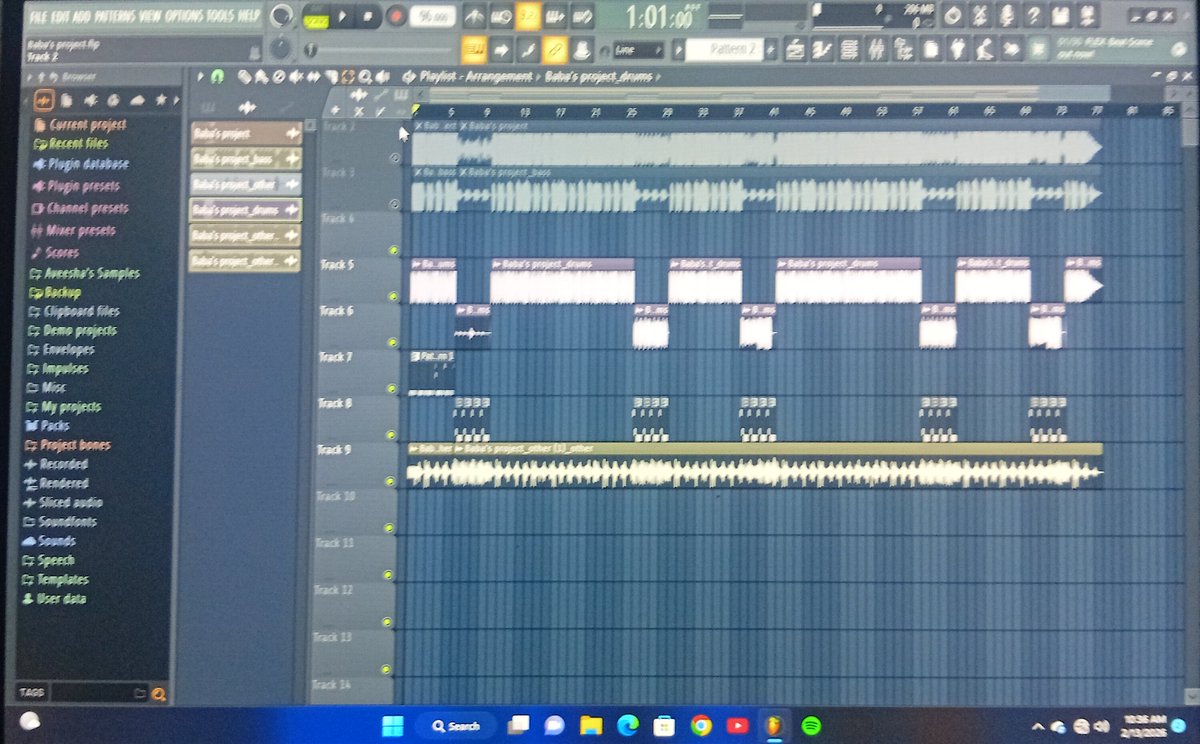The height and width of the screenshot is (744, 1200).
Task: Click the Play button
Action: pos(342,17)
